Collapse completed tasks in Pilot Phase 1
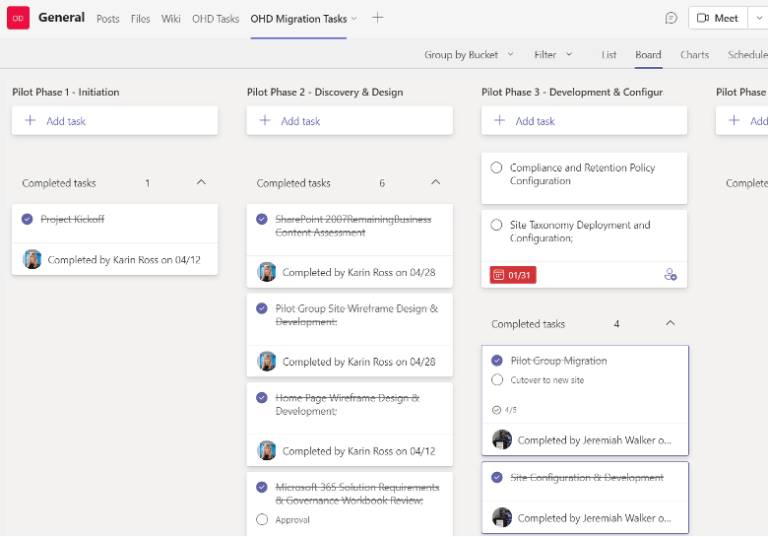Viewport: 768px width, 537px height. coord(201,182)
